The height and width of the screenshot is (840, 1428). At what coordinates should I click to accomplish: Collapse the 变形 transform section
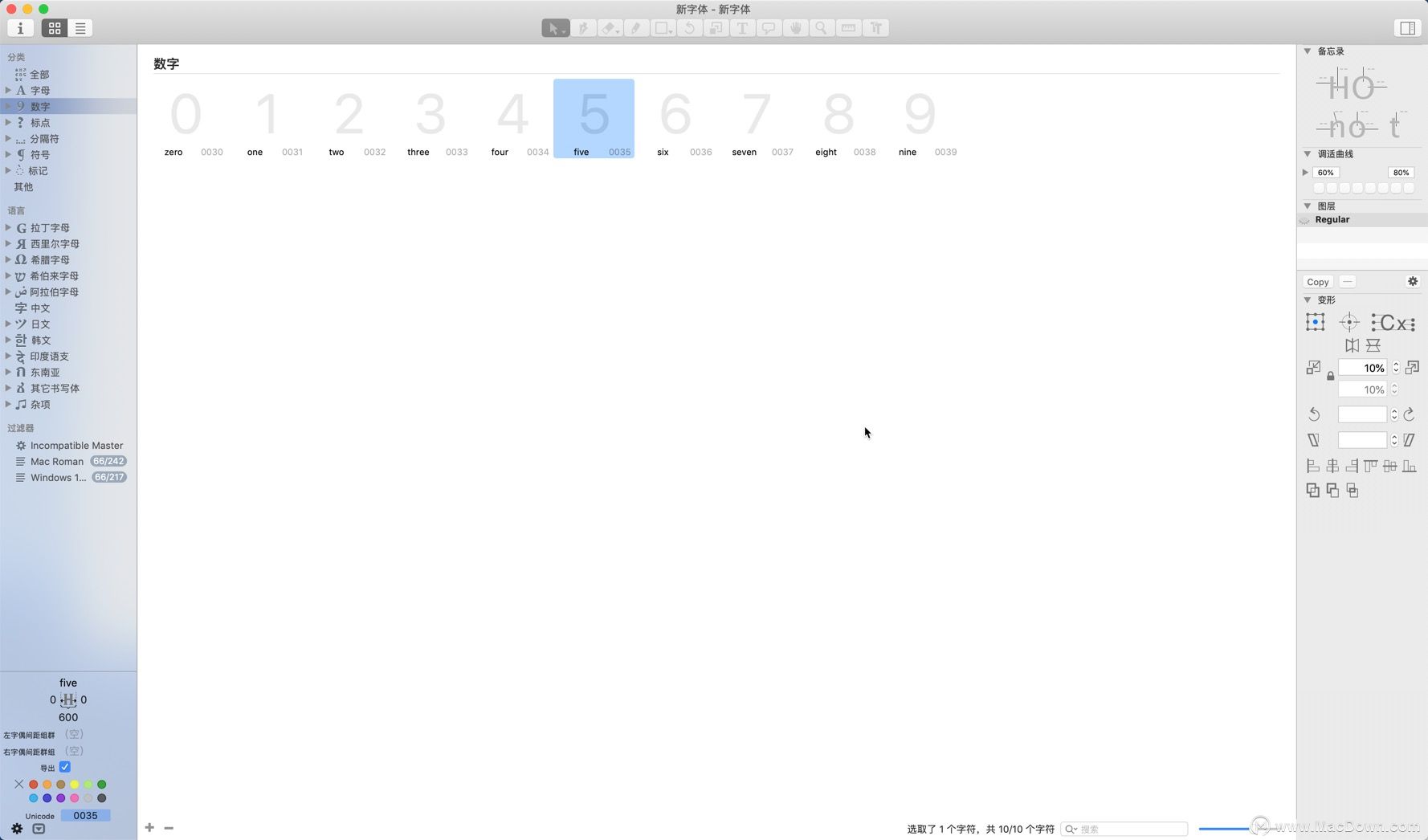pos(1308,300)
